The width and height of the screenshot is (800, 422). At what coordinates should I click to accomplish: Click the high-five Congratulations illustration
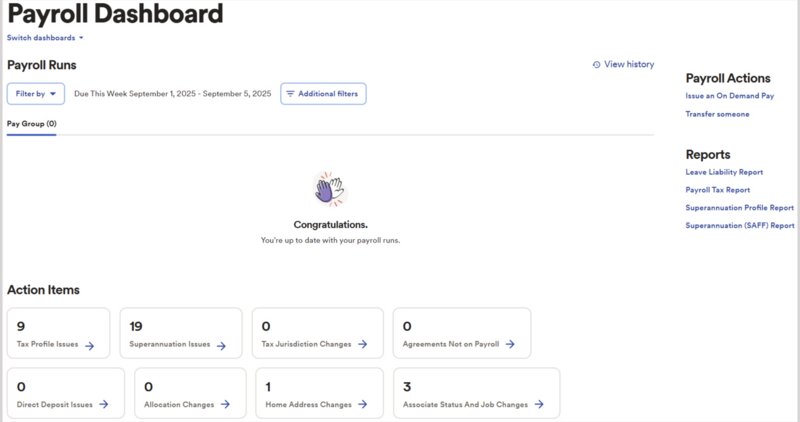point(330,189)
